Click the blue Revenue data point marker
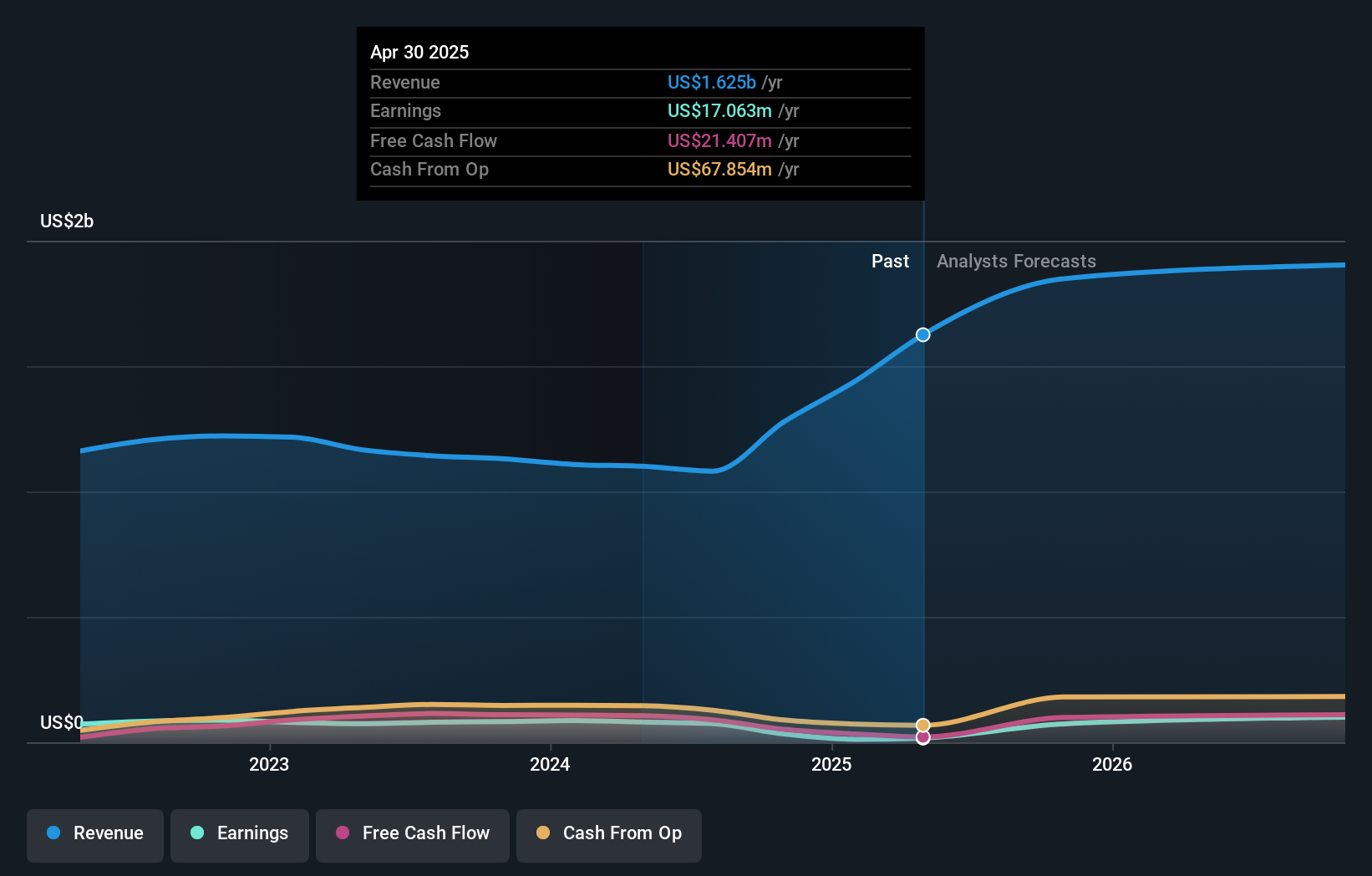Viewport: 1372px width, 876px height. (922, 334)
